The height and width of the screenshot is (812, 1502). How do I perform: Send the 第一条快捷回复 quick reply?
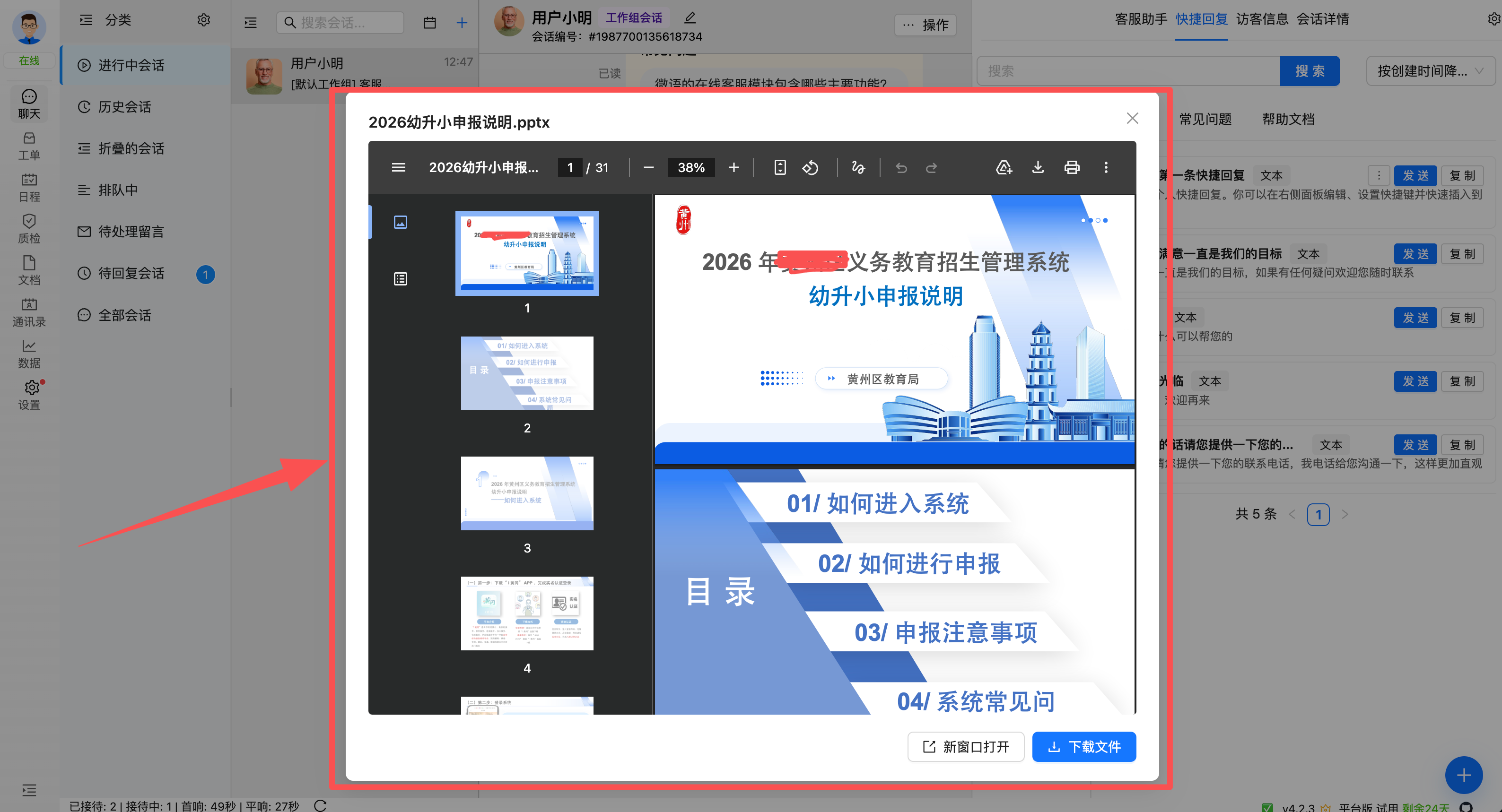pos(1415,175)
